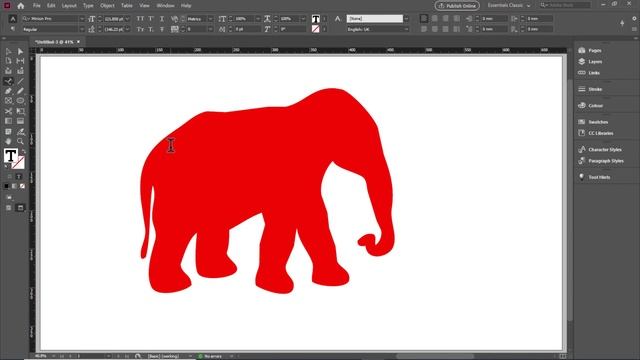
Task: Click the Home icon in top bar
Action: coord(21,6)
